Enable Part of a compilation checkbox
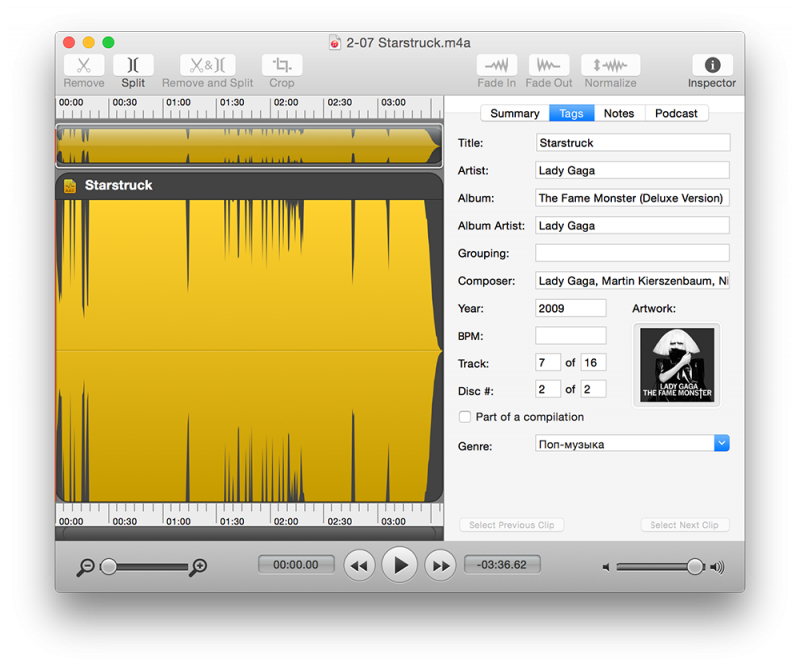 [x=464, y=417]
